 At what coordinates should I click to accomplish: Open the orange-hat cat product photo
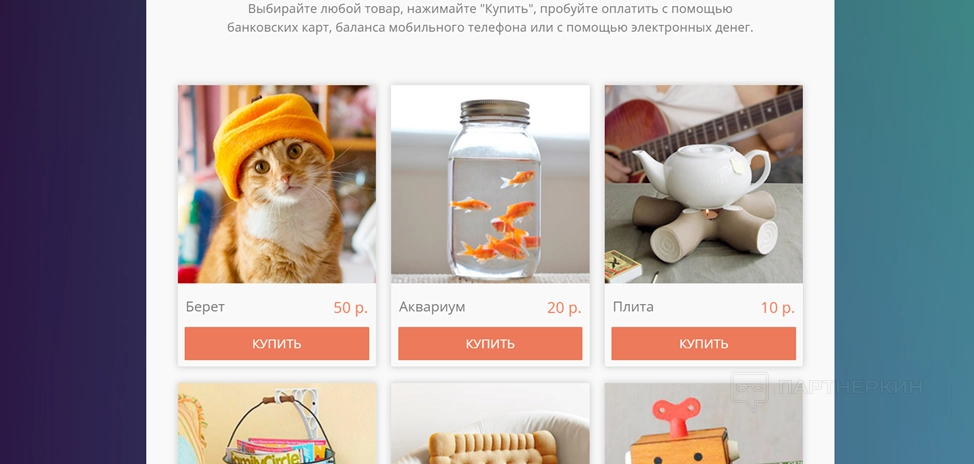(x=276, y=184)
